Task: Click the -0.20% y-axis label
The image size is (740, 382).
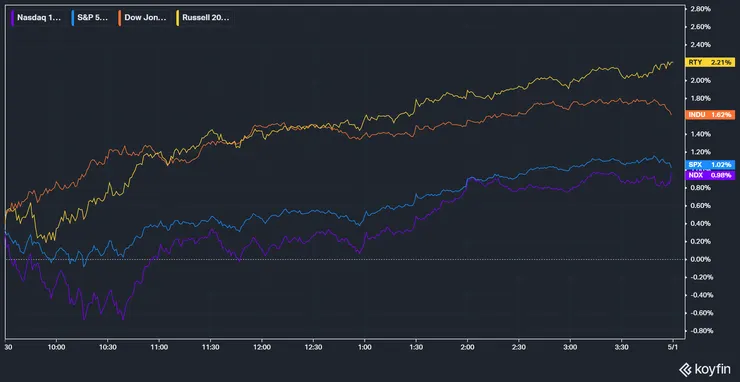Action: point(701,277)
